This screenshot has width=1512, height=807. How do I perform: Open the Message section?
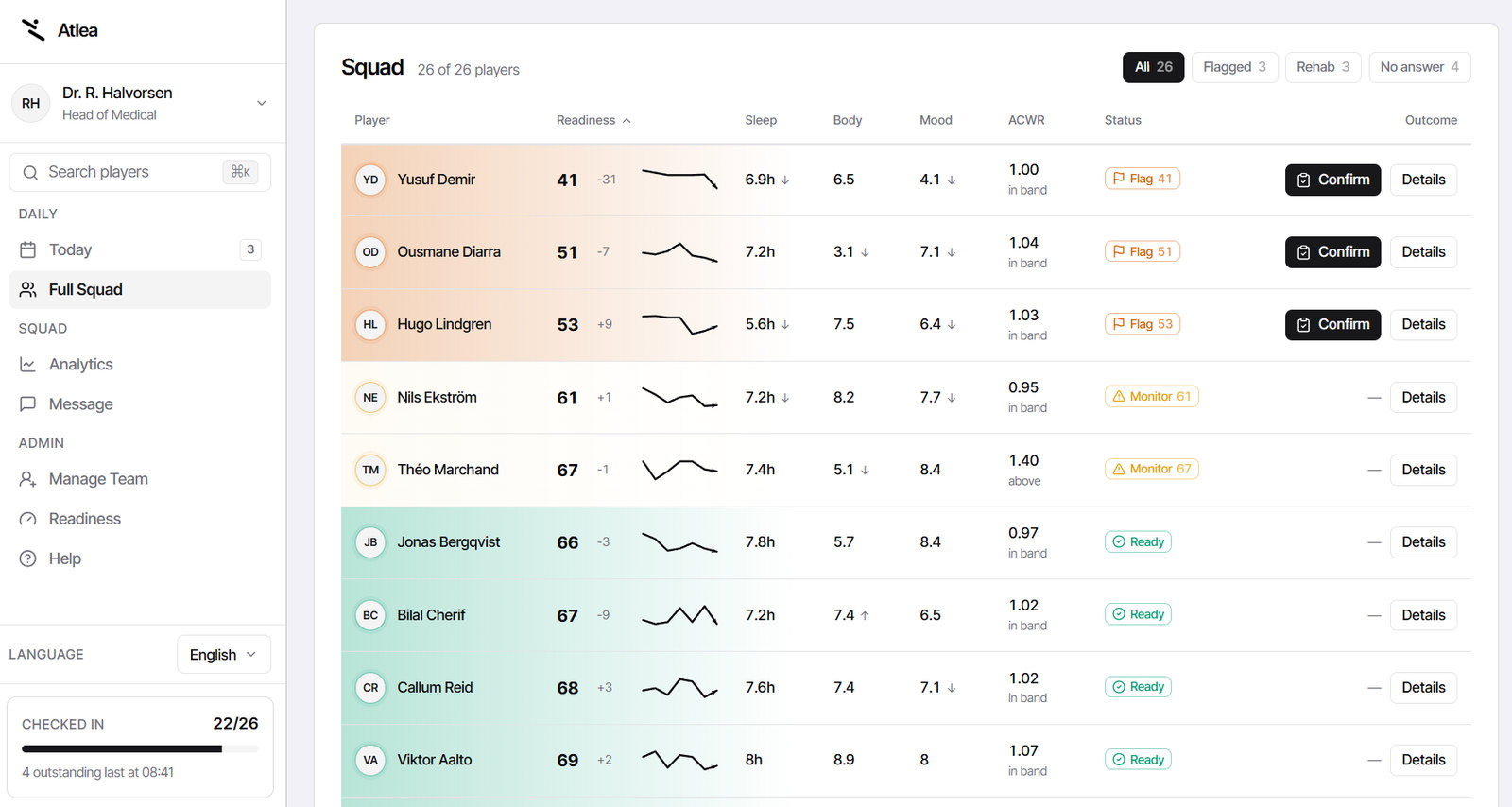pos(140,403)
